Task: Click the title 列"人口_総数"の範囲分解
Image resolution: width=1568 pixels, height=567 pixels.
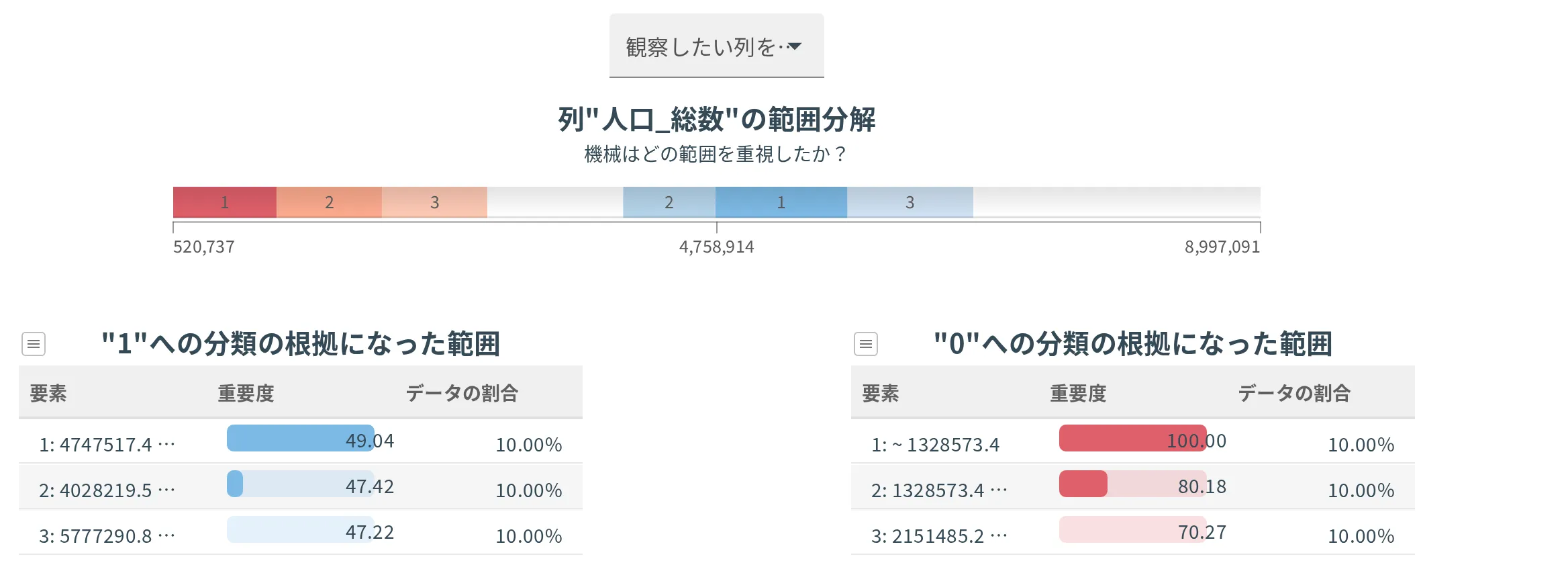Action: tap(717, 120)
